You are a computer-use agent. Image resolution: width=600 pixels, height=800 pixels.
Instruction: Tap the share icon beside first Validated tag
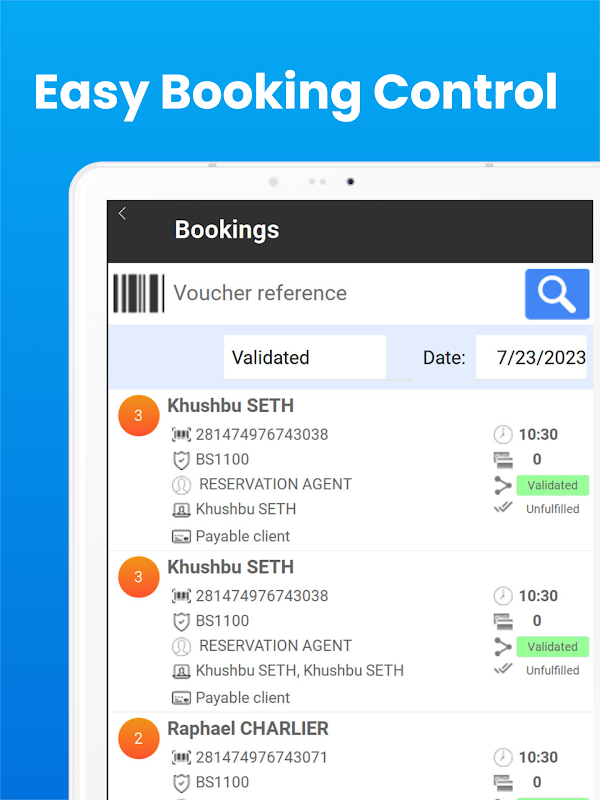coord(503,485)
